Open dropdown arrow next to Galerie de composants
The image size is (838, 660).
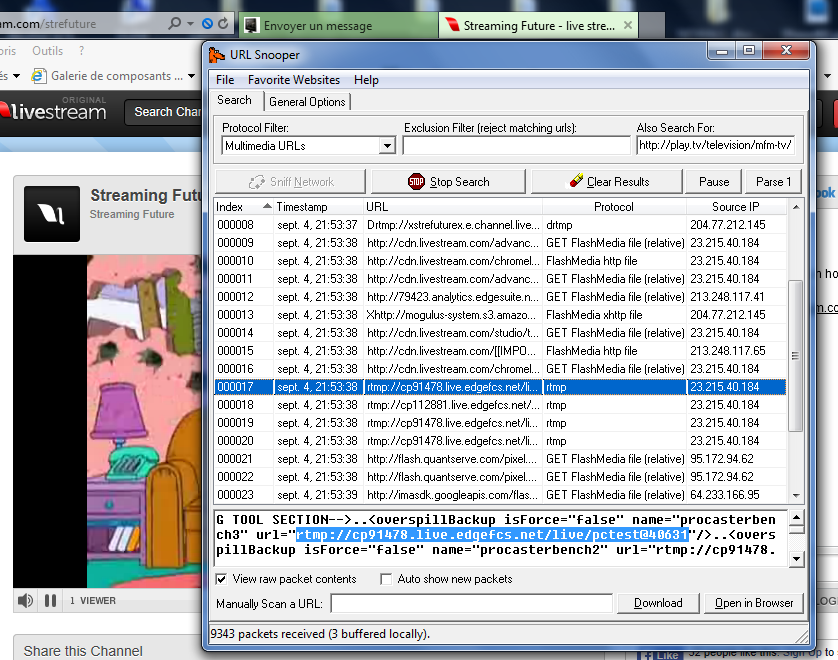191,76
